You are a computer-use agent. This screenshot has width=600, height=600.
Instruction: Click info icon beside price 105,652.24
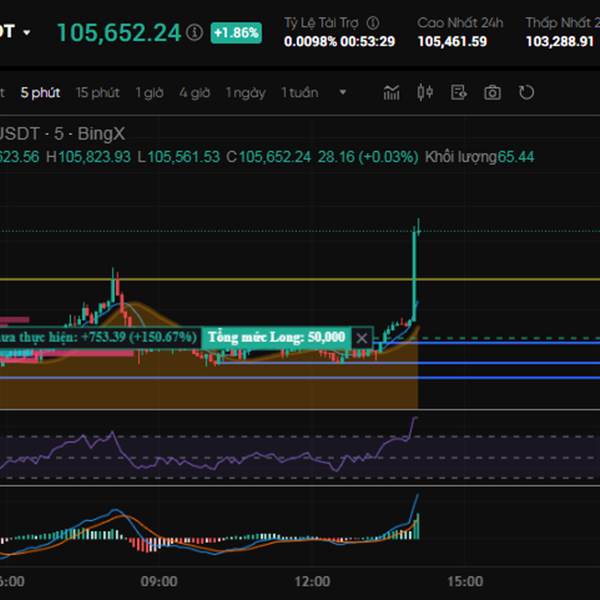point(194,33)
